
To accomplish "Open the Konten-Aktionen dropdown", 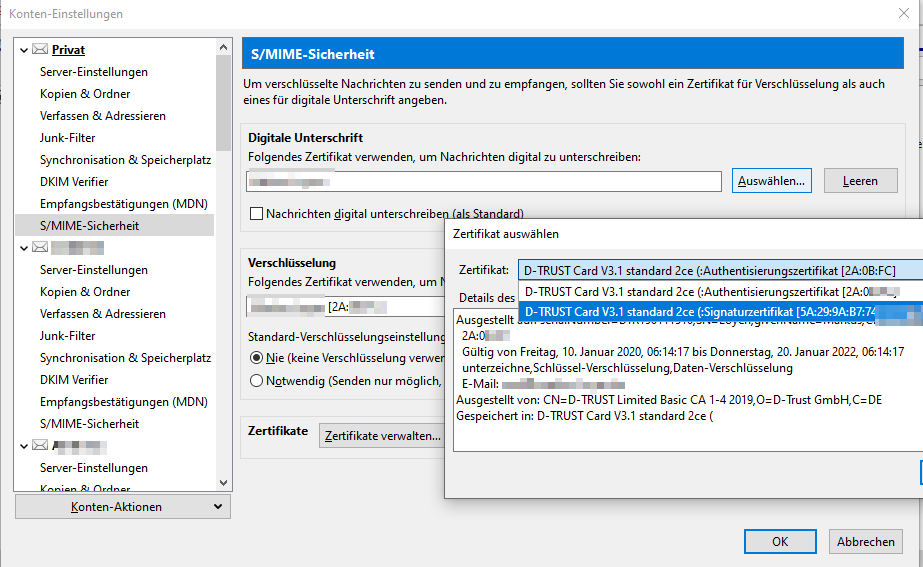I will tap(122, 507).
